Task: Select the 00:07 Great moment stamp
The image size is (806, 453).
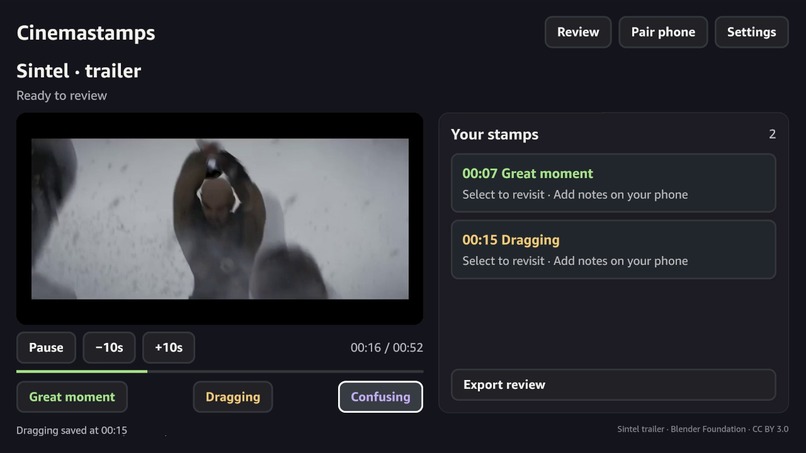Action: tap(613, 183)
